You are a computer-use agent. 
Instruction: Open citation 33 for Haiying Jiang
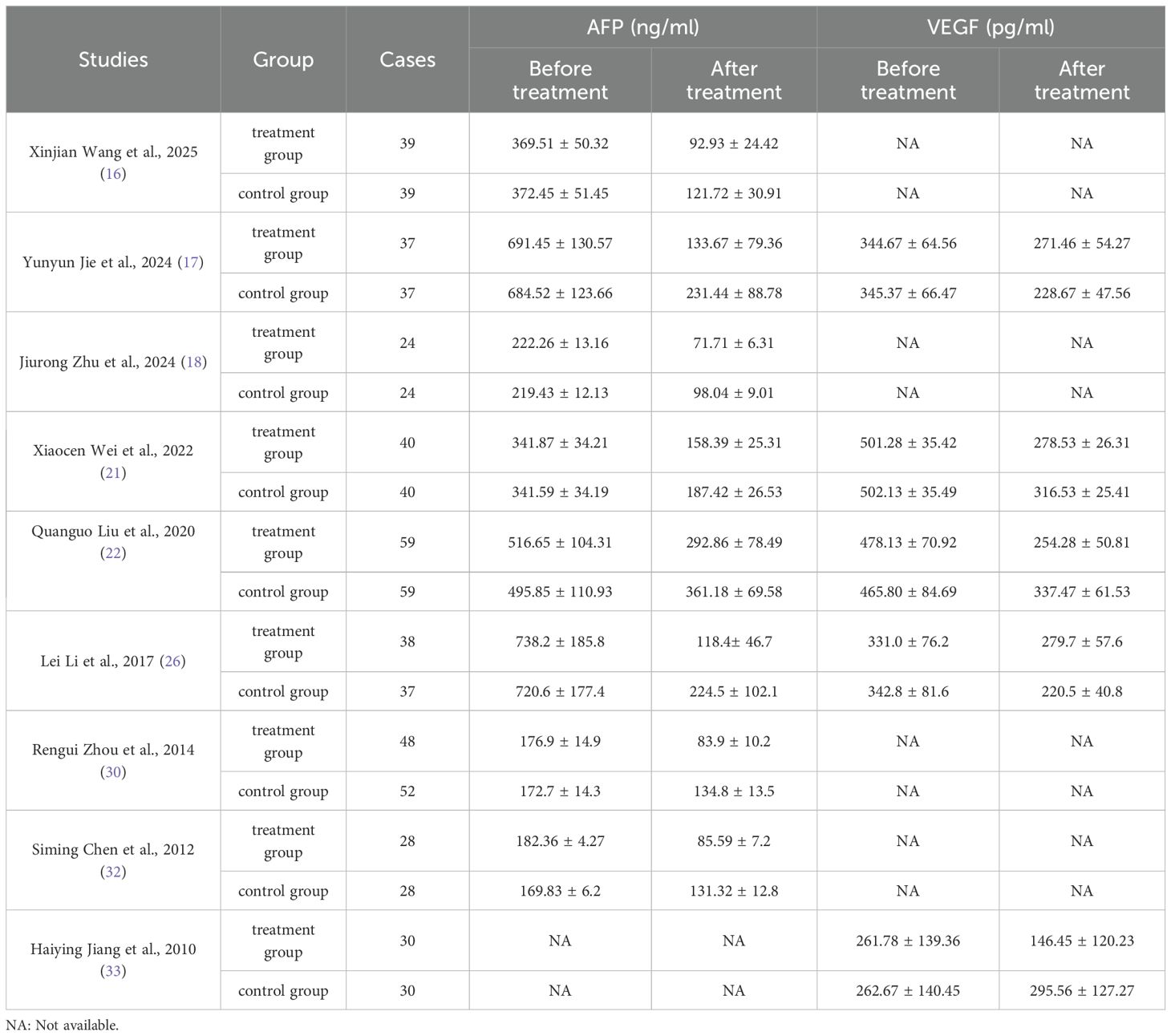pos(113,971)
